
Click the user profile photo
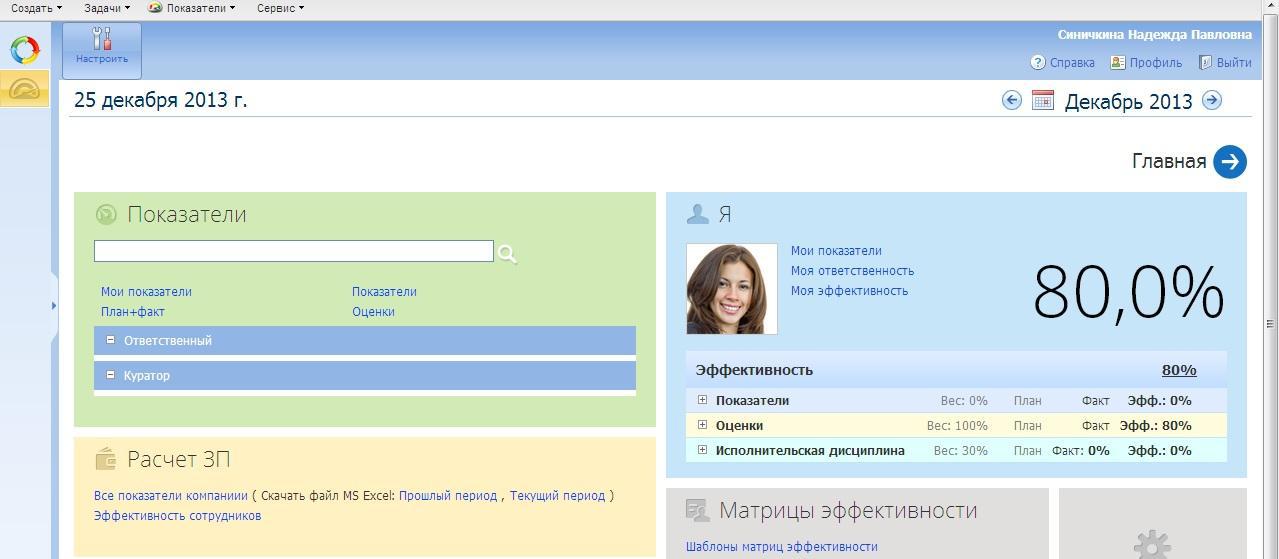[x=731, y=289]
